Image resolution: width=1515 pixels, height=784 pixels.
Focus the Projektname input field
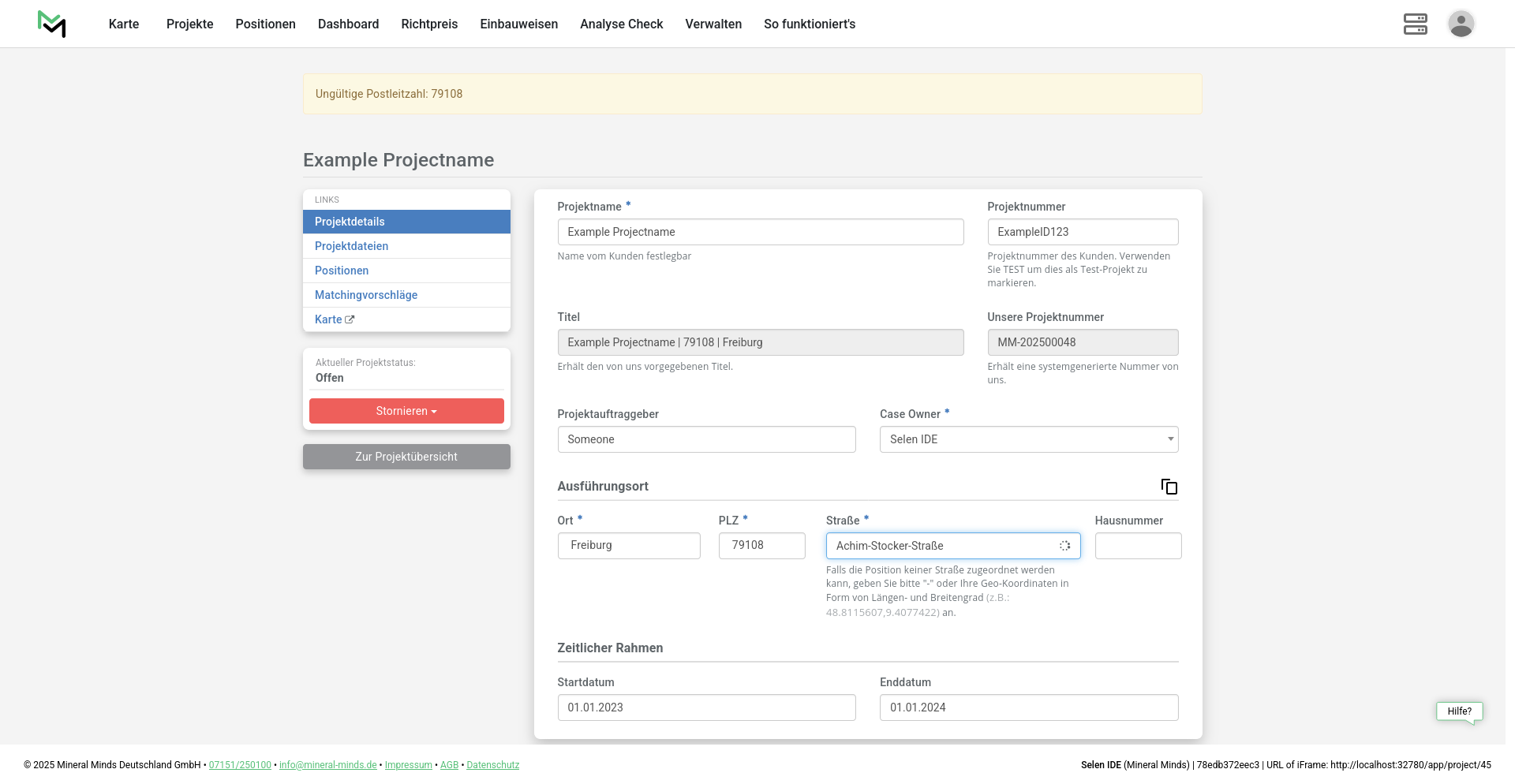click(x=760, y=232)
